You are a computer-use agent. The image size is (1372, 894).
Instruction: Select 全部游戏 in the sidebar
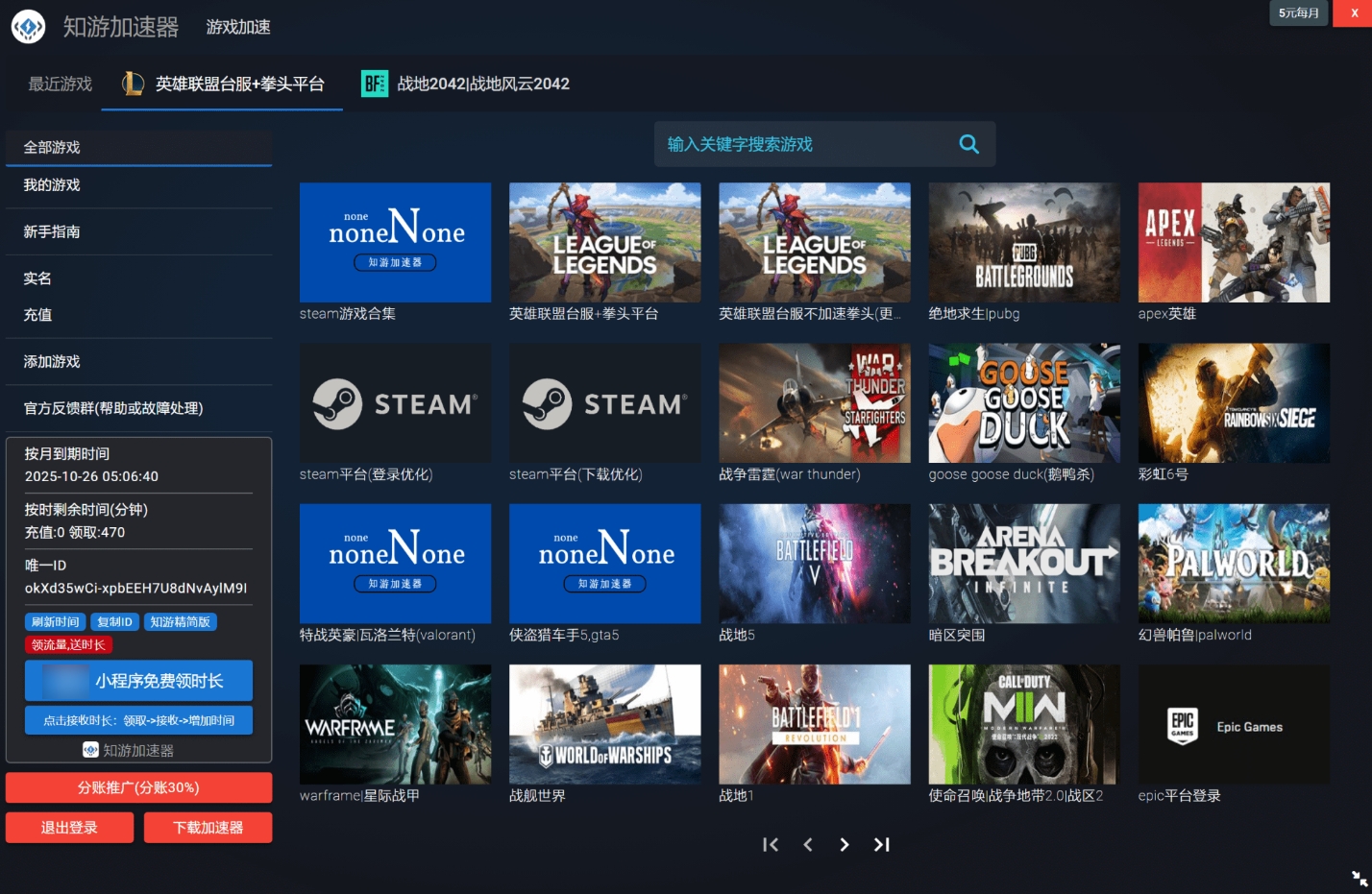click(x=138, y=148)
